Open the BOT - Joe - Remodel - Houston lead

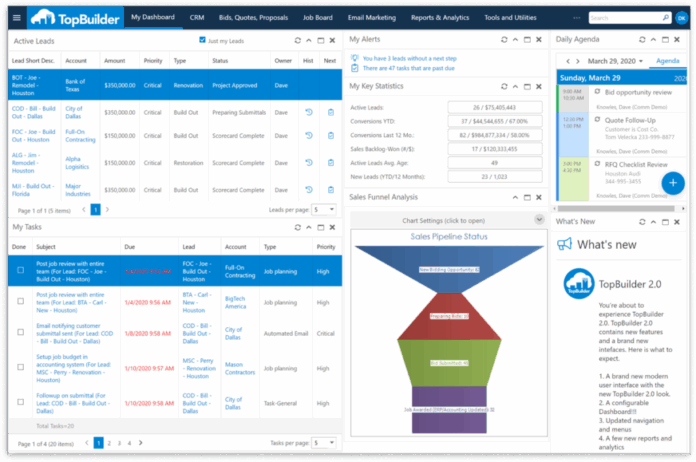26,85
